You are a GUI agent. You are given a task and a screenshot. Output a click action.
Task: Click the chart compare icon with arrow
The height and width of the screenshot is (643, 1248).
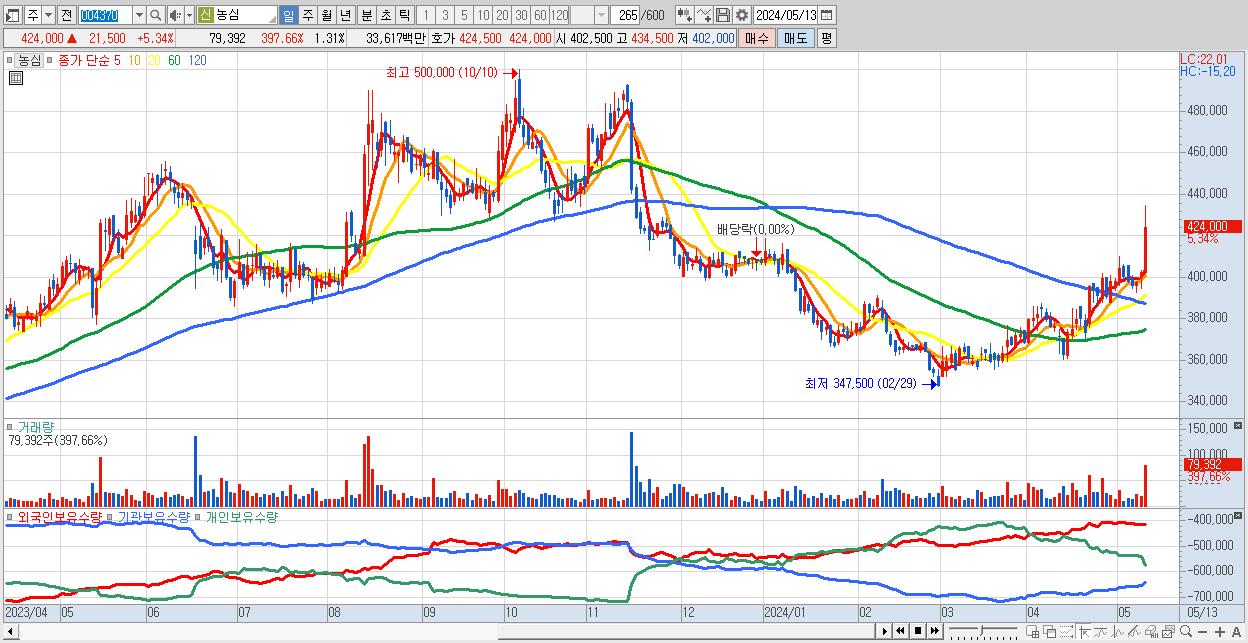point(685,15)
